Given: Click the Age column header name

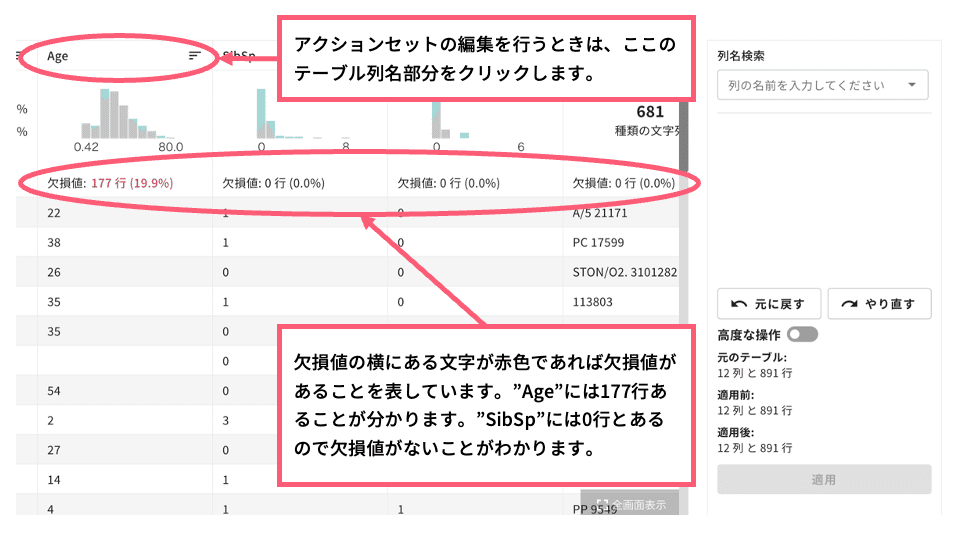Looking at the screenshot, I should point(57,56).
